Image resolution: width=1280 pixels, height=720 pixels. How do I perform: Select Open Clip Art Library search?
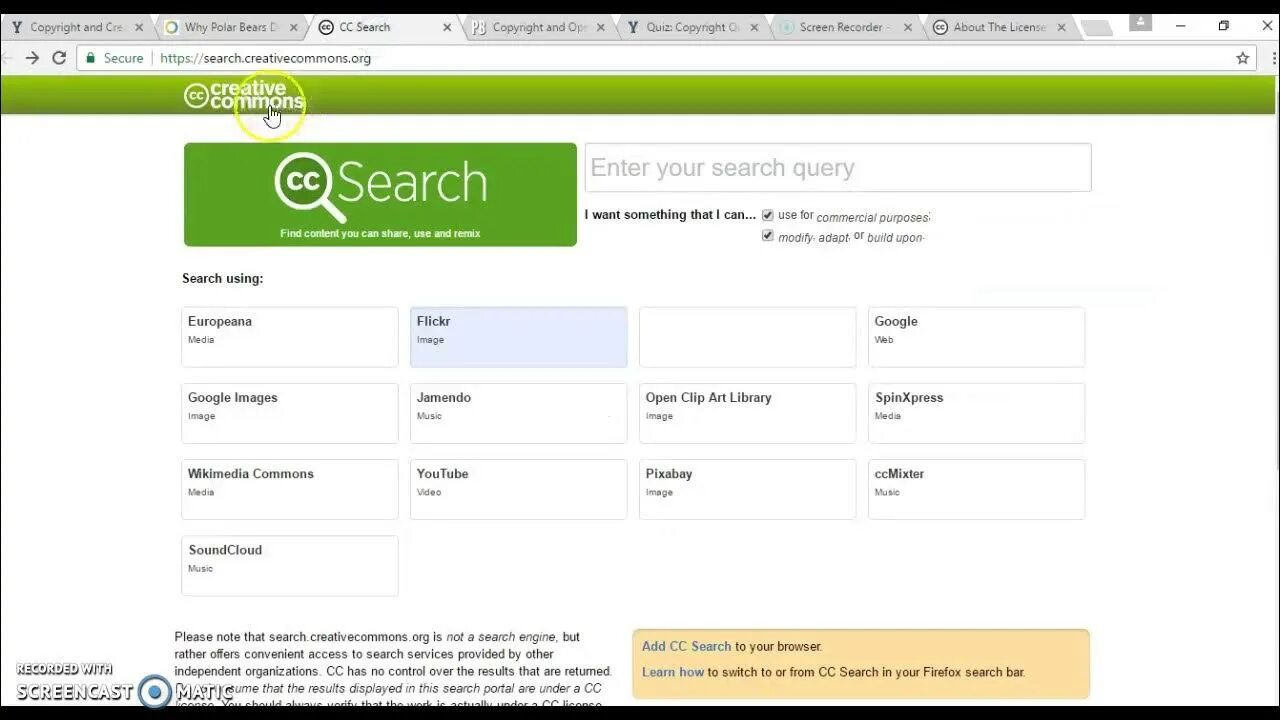tap(748, 413)
